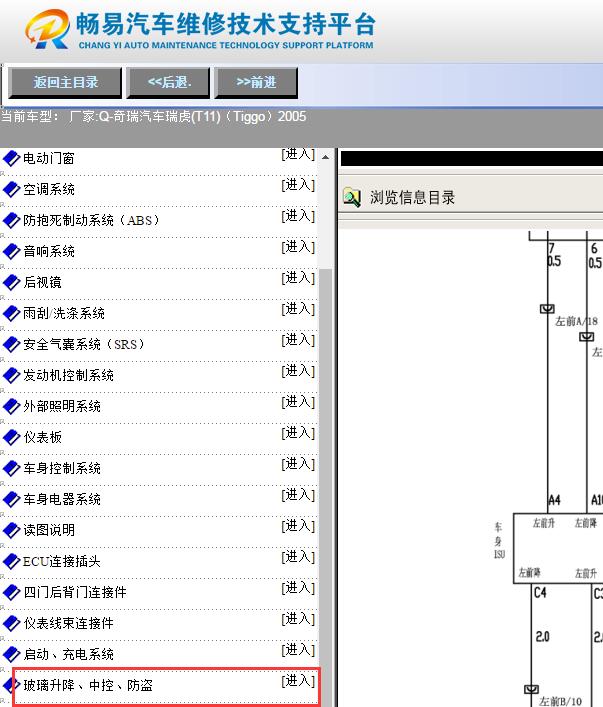Select the 电动门窗 list entry text

point(49,158)
